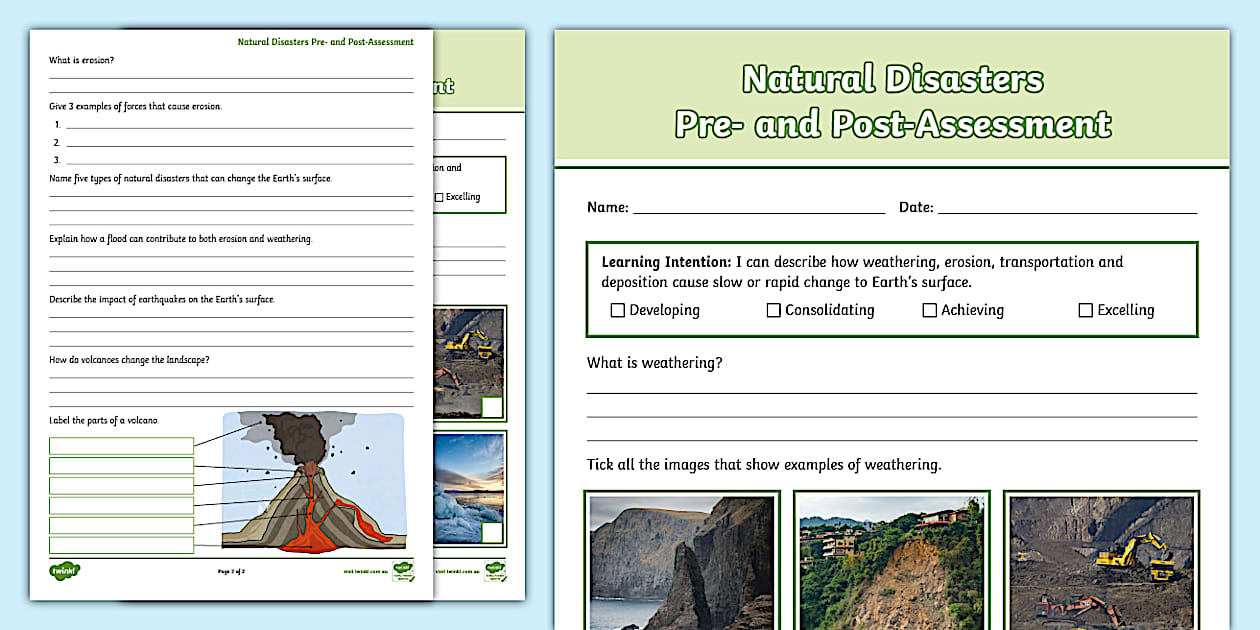The image size is (1260, 630).
Task: Tick the Developing checkbox
Action: click(617, 310)
